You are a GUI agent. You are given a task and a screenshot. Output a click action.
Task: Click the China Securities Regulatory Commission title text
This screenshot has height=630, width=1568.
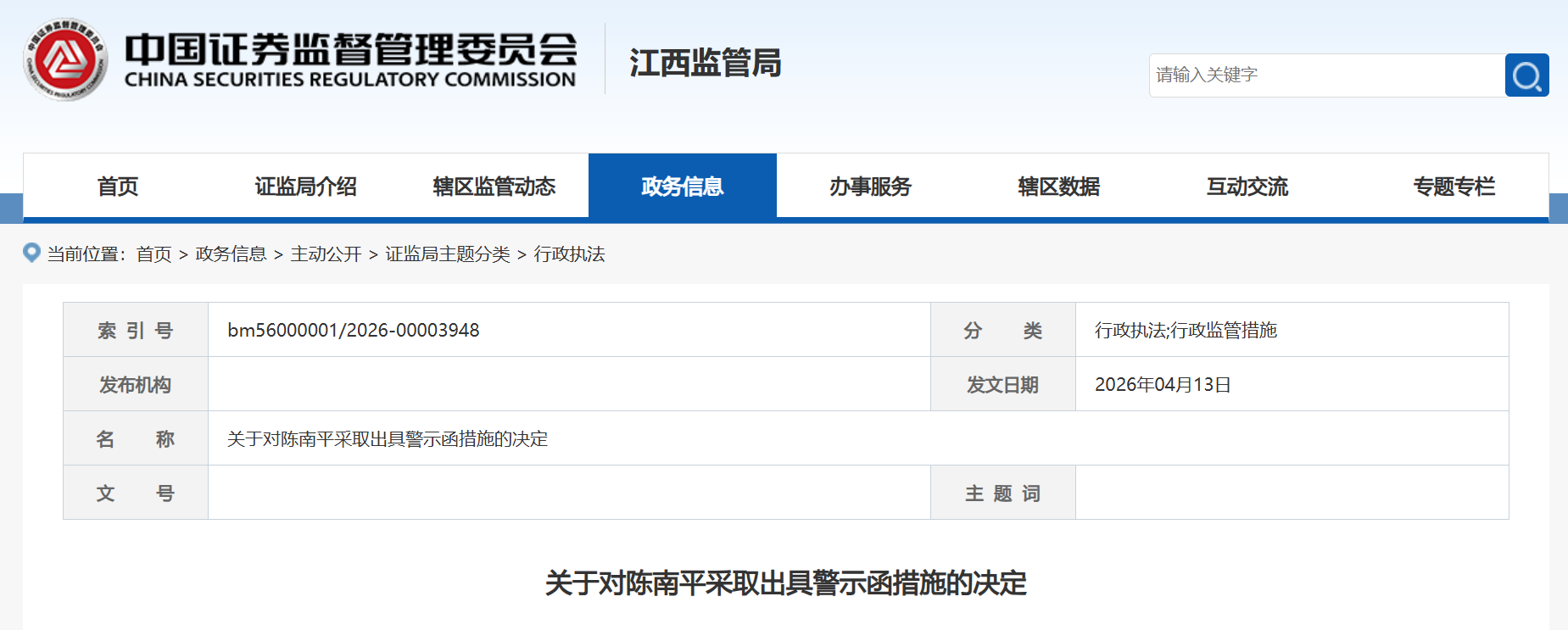350,59
